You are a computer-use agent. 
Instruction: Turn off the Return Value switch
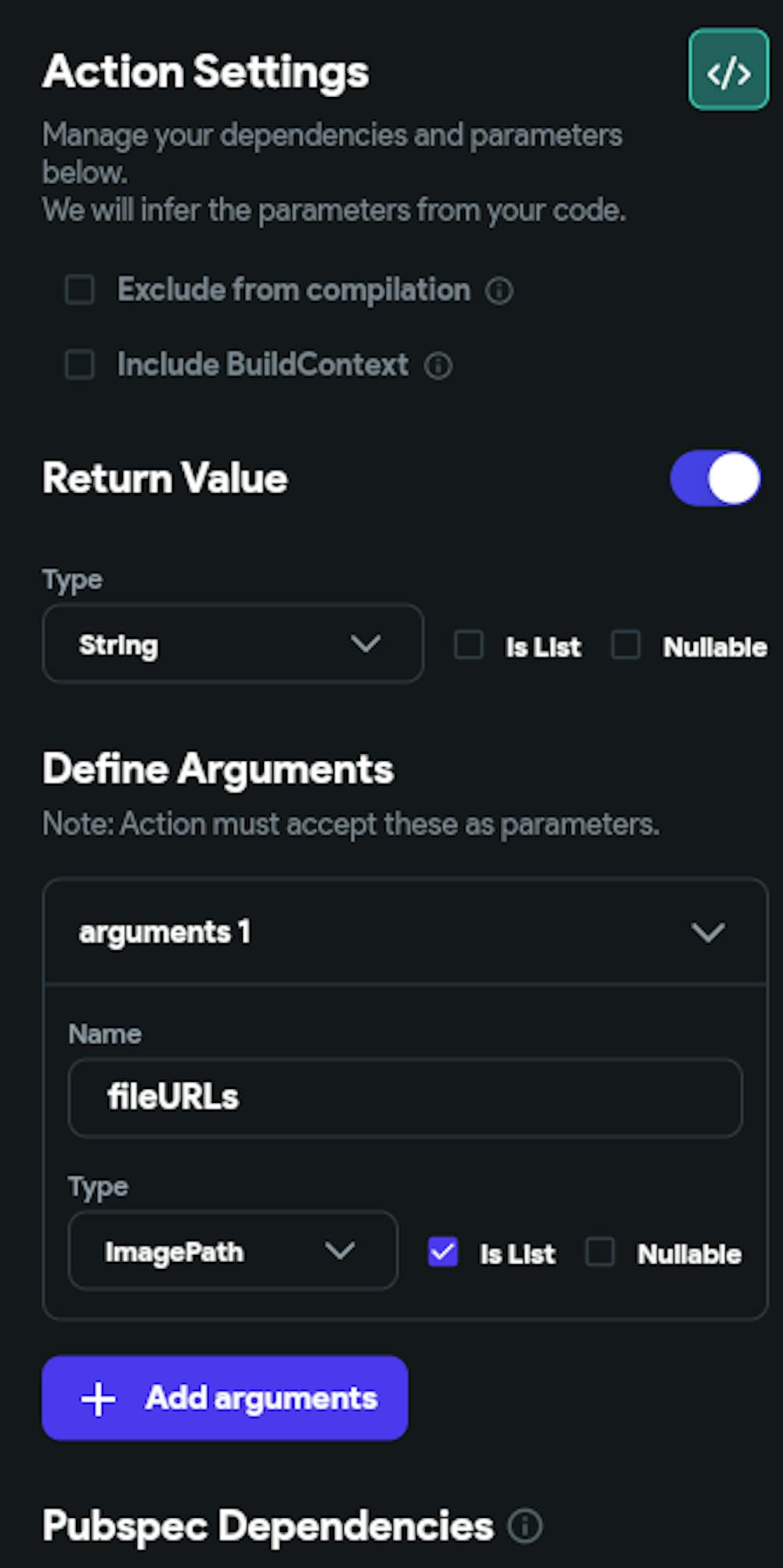716,478
